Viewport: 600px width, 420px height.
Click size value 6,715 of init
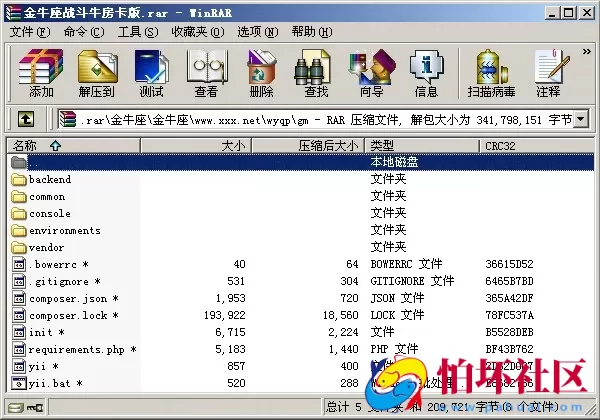point(230,332)
